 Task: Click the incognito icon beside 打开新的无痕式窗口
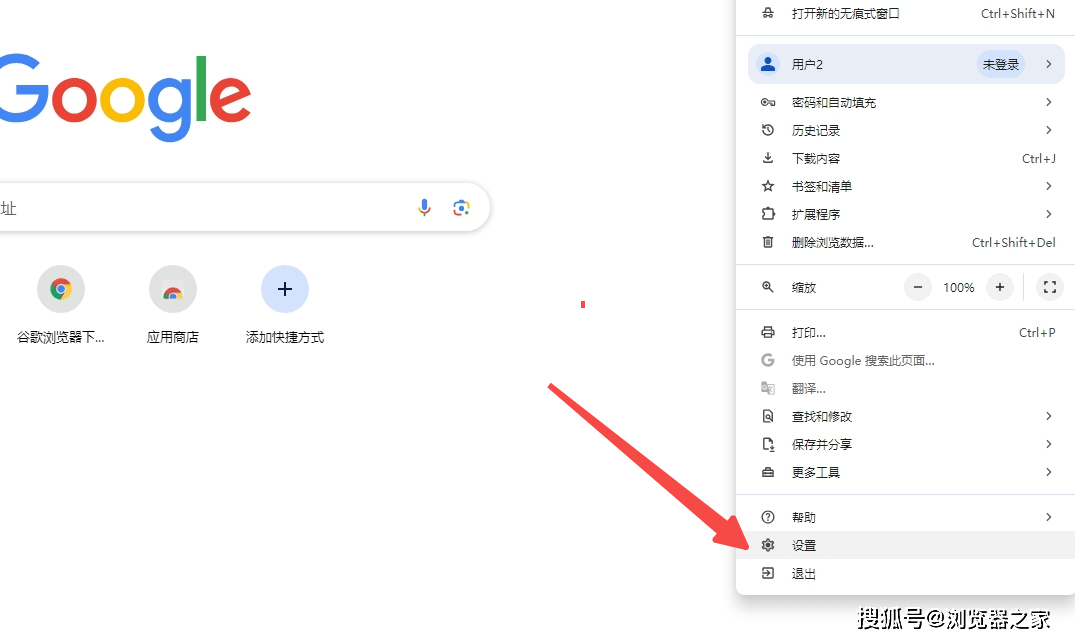768,13
